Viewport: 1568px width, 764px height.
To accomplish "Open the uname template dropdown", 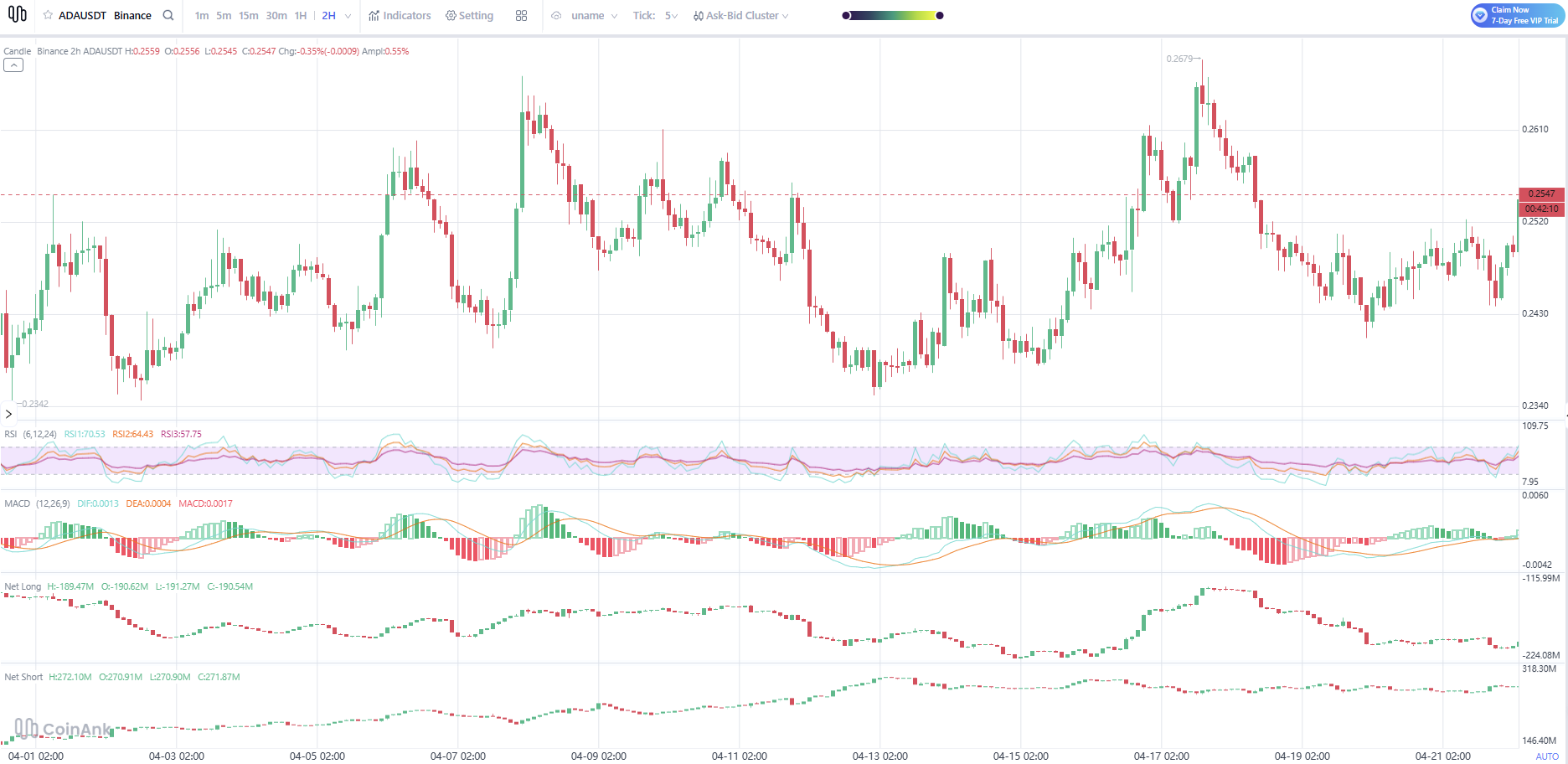I will [x=594, y=15].
